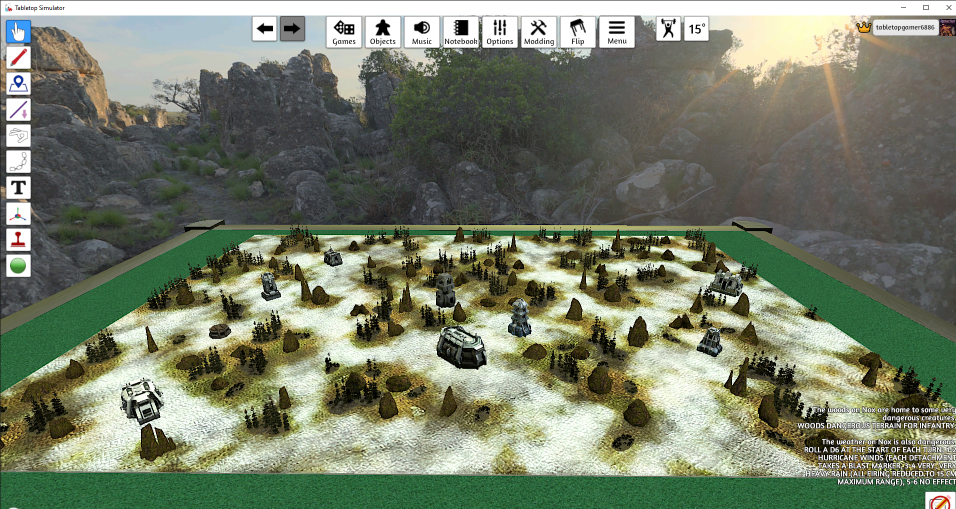Click the crossed-out icon at bottom-right corner

[x=940, y=501]
